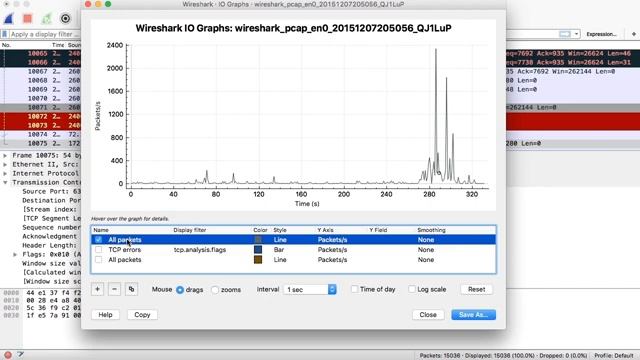Click the capture file properties icon in status bar
Viewport: 640px width, 360px height.
click(x=20, y=355)
